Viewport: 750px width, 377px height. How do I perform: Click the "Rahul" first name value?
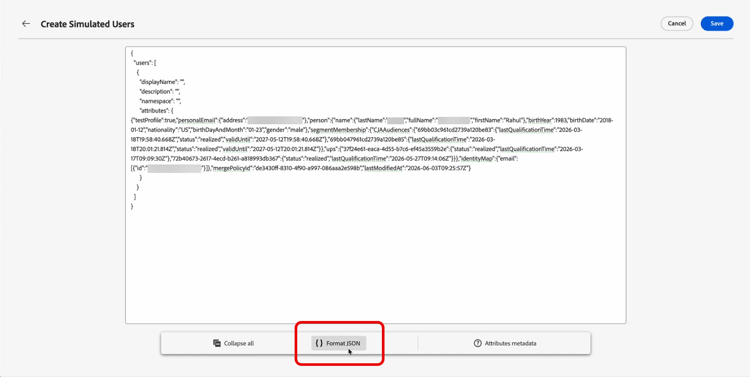[x=515, y=120]
